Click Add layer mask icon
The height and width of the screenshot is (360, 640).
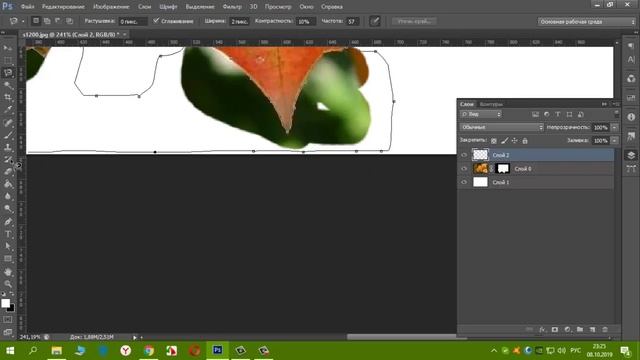click(x=555, y=329)
